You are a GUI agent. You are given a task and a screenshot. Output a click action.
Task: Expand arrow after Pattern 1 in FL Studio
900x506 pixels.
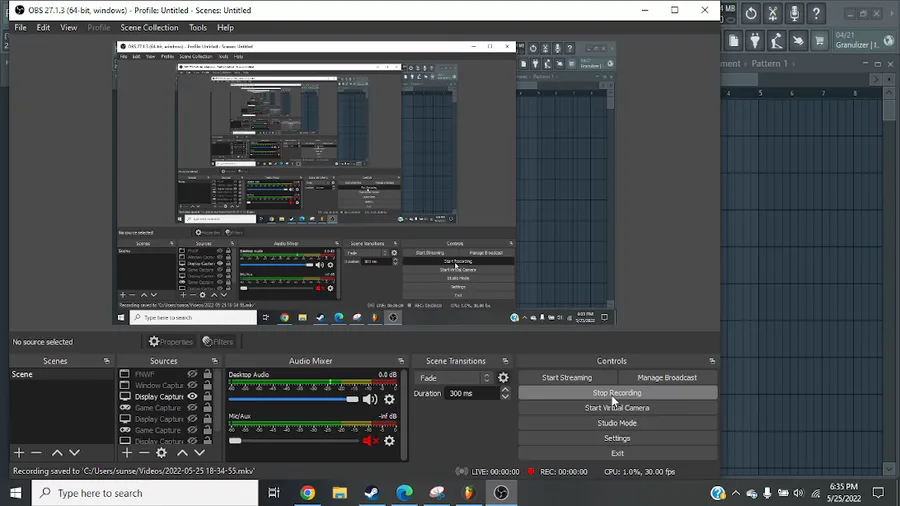pos(794,64)
